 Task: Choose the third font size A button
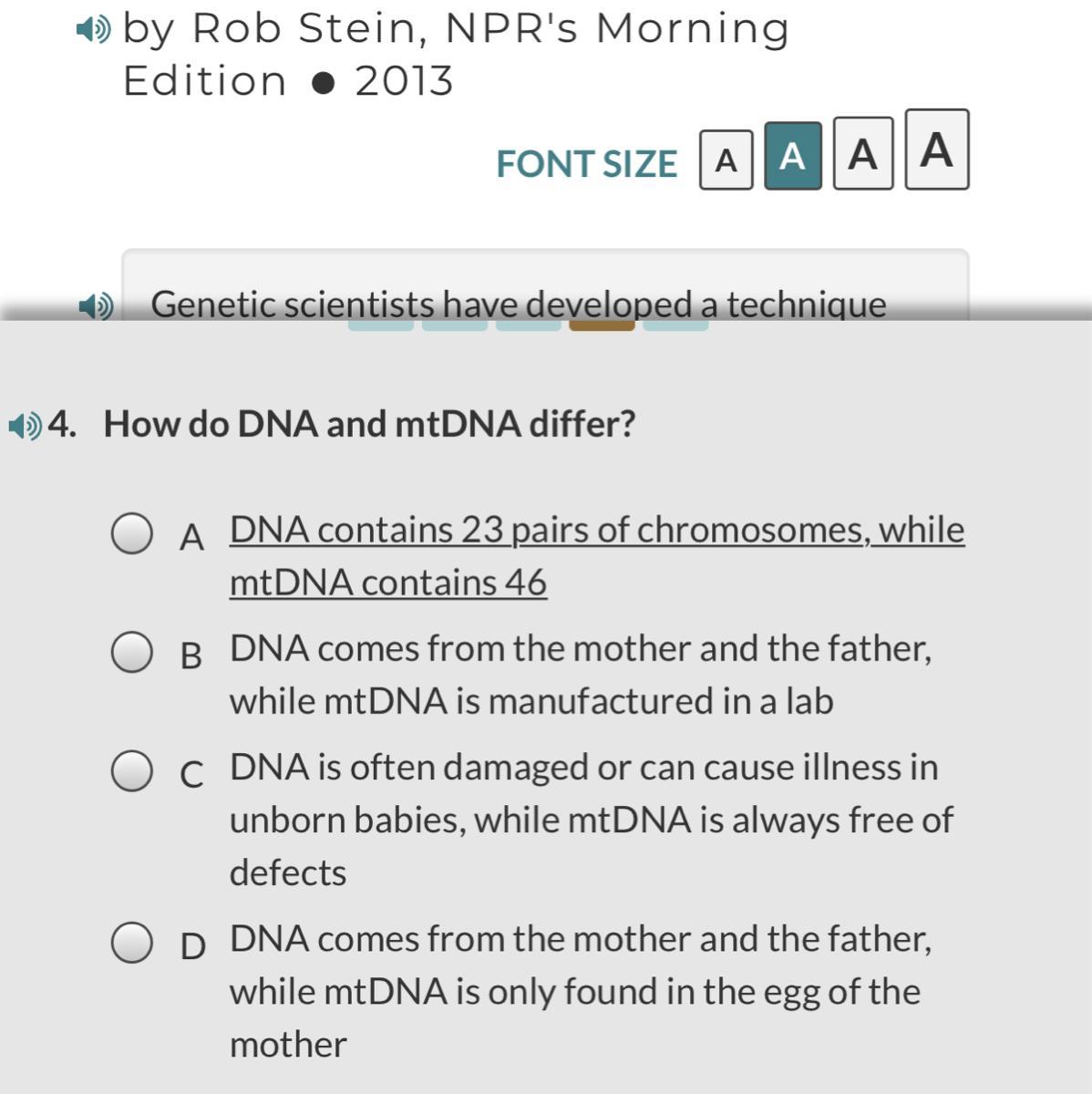pos(862,153)
